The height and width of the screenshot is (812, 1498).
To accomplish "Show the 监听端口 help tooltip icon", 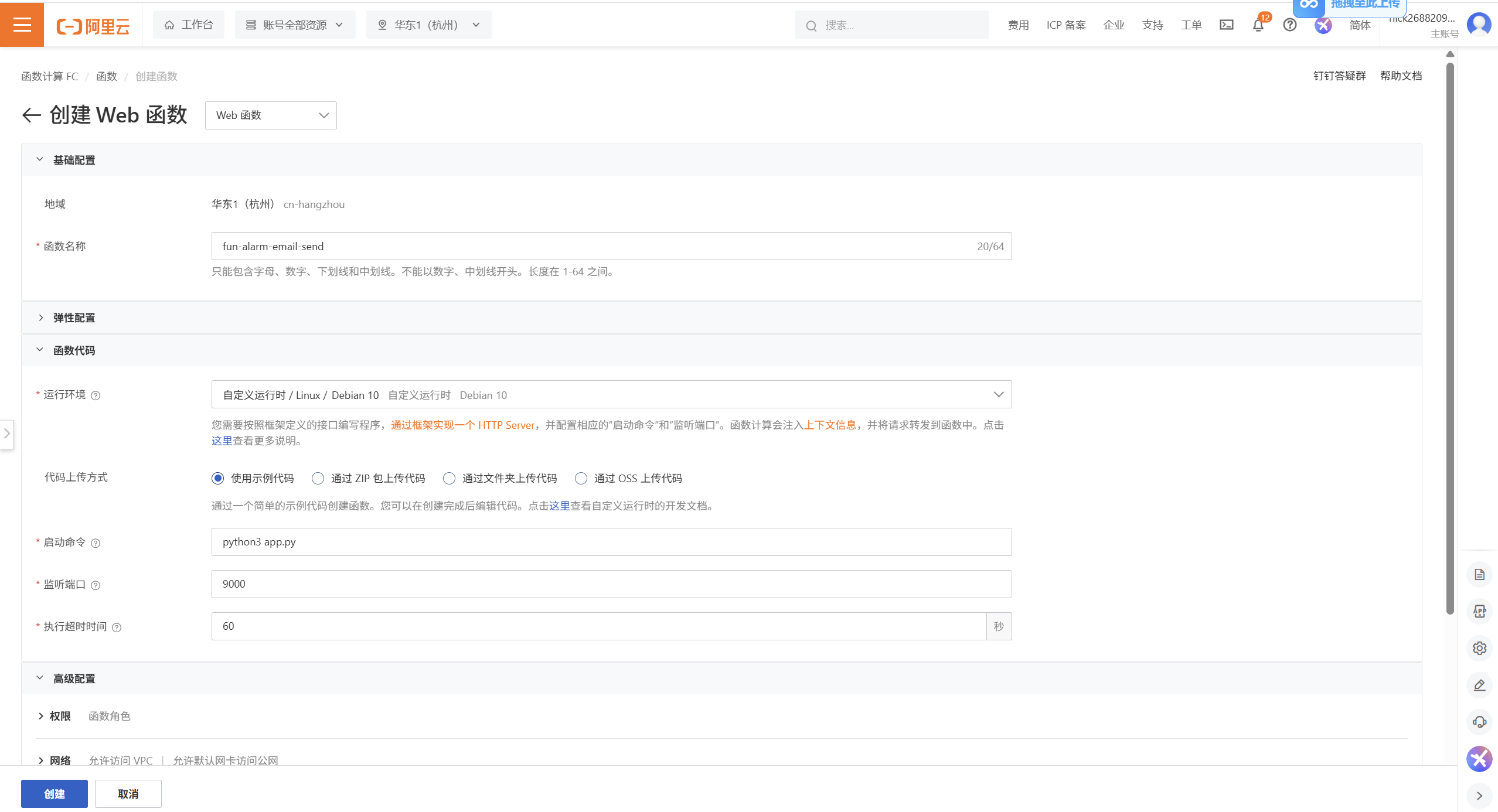I will 96,585.
